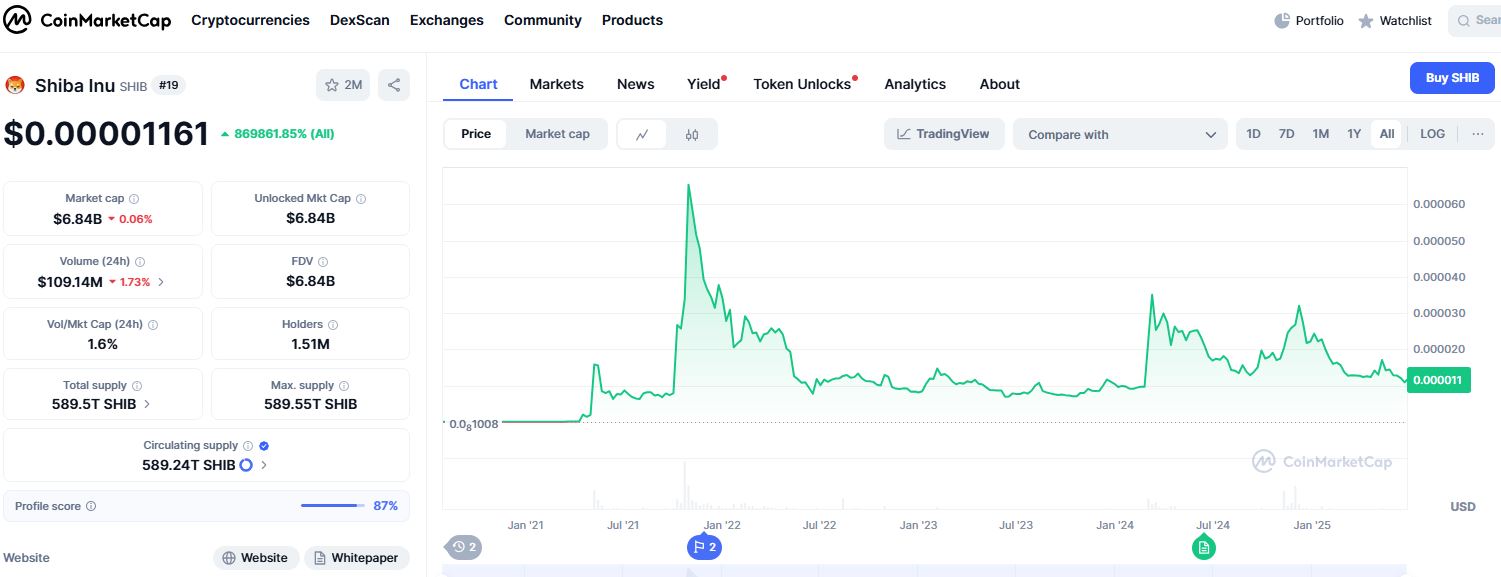Open the Cryptocurrencies menu
Screen dimensions: 1501x577
pos(250,20)
